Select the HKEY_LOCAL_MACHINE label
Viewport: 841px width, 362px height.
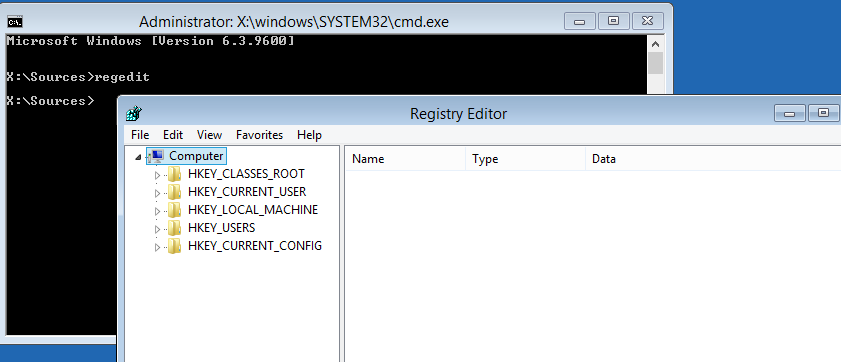pos(253,210)
